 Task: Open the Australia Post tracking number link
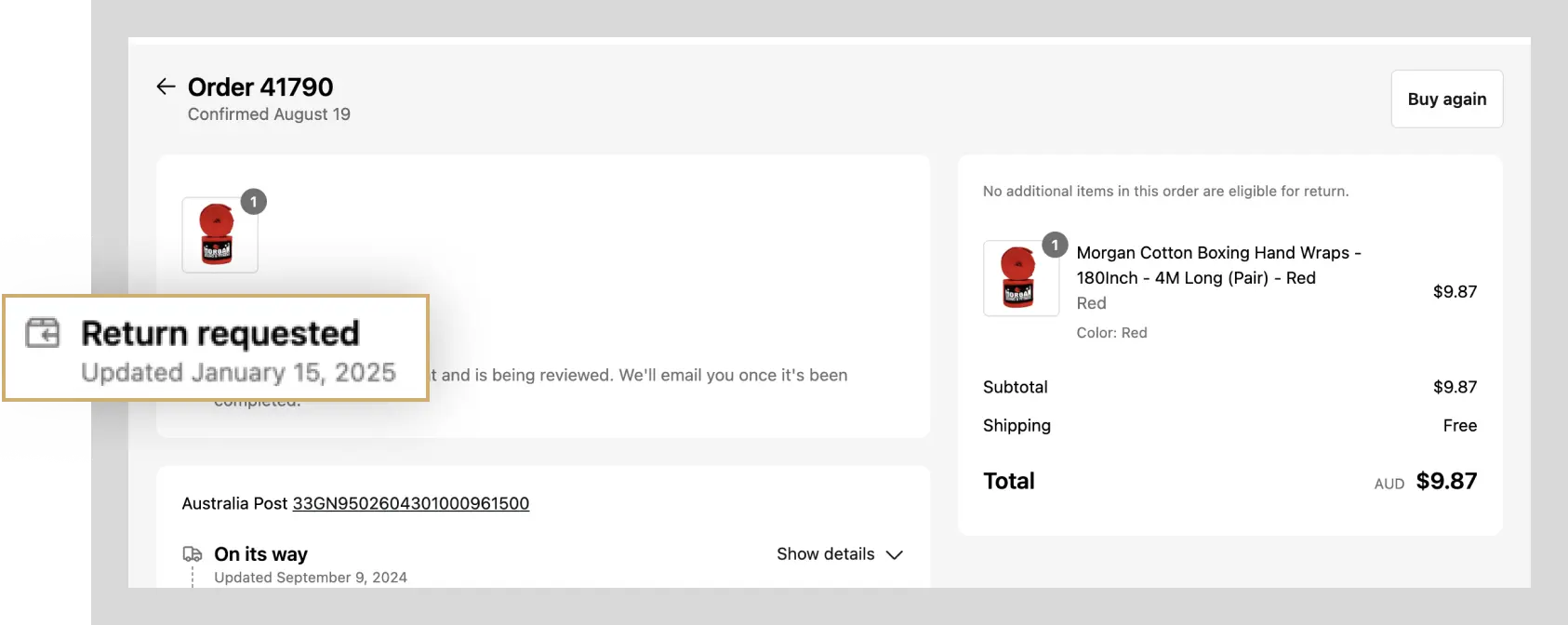coord(410,503)
